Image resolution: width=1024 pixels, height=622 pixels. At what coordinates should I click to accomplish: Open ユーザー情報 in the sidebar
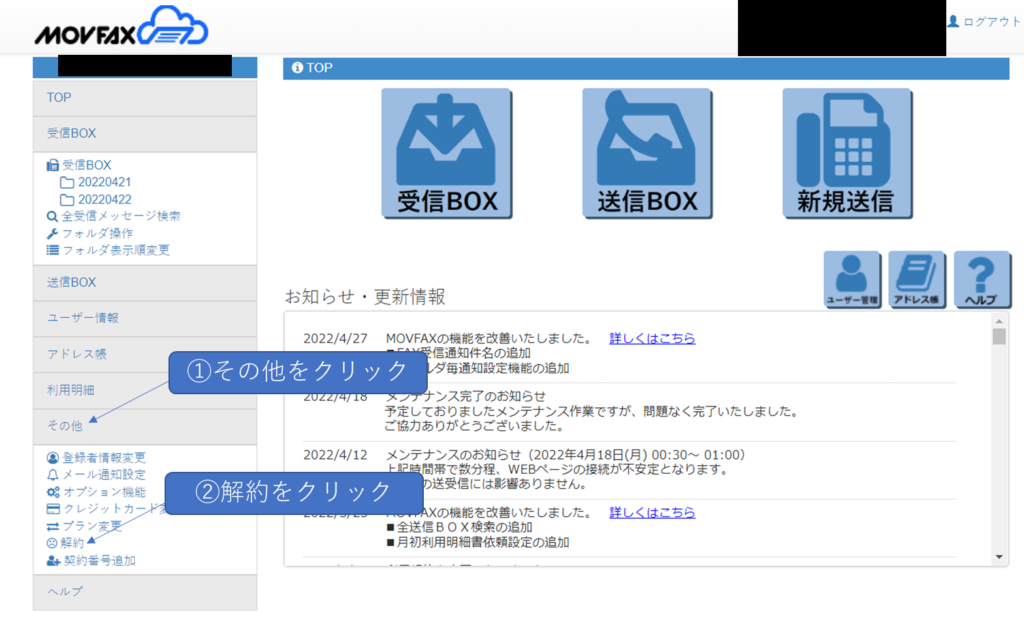click(x=145, y=319)
